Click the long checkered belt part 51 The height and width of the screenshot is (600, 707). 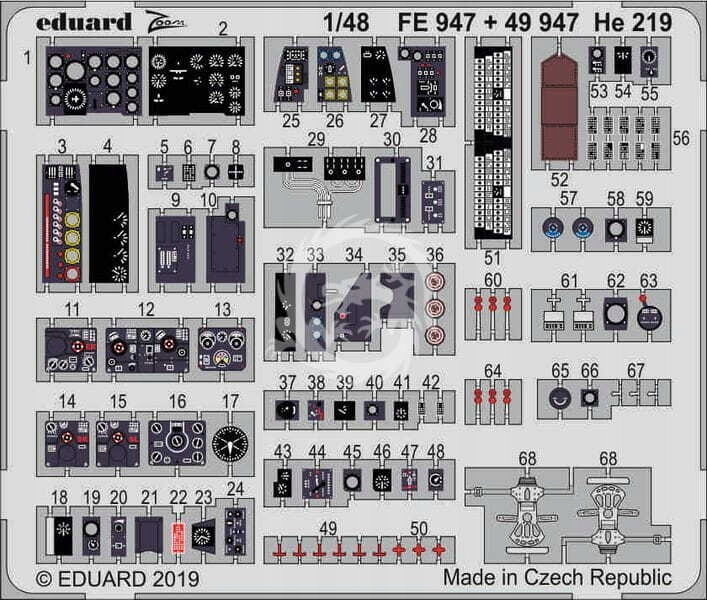(x=493, y=143)
